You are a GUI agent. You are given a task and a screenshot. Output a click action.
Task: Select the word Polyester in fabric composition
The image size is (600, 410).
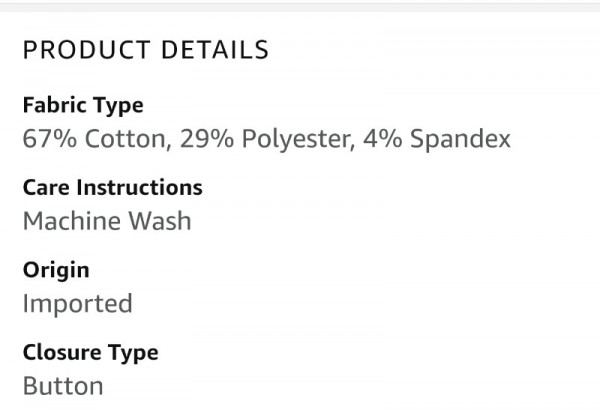pyautogui.click(x=298, y=140)
